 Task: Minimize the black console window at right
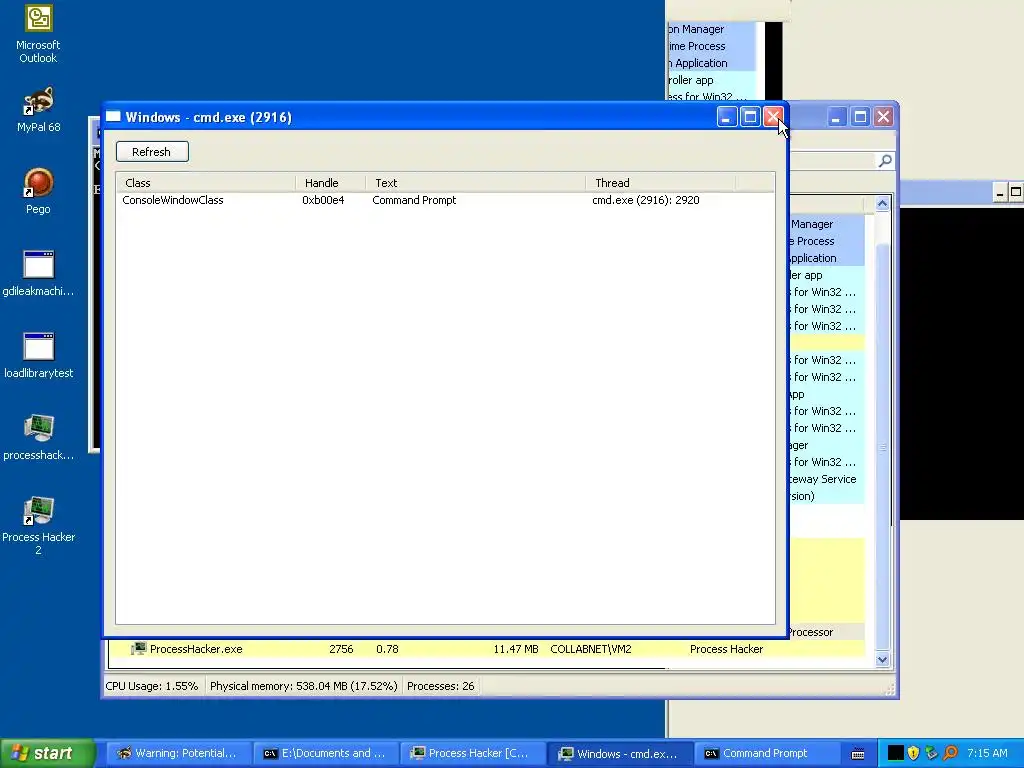pyautogui.click(x=999, y=192)
